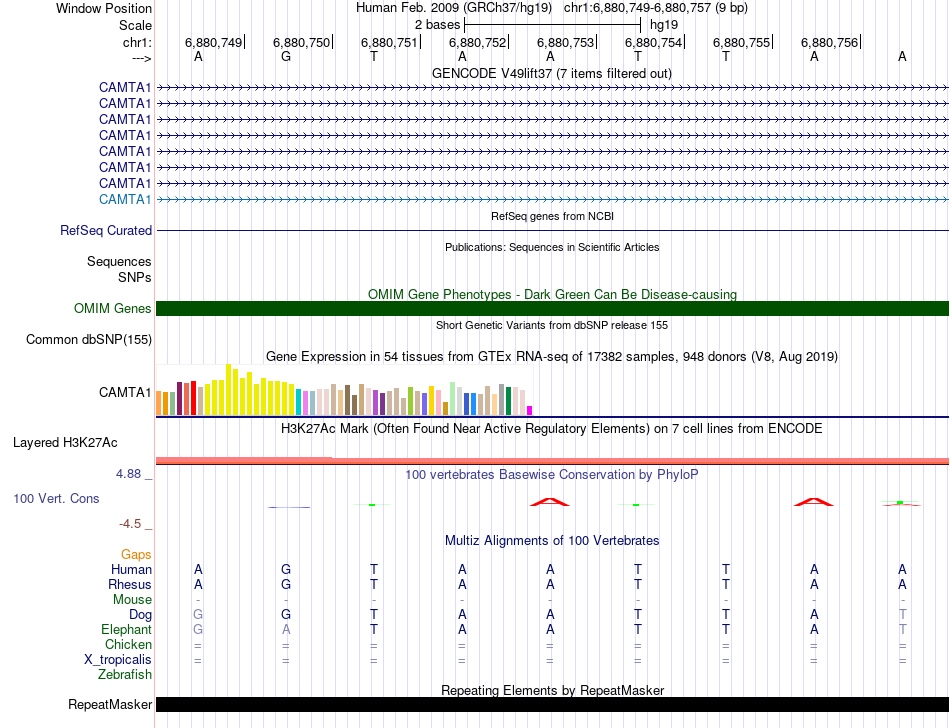Viewport: 950px width, 728px height.
Task: Click the Repeating Elements by RepeatMasker title
Action: pos(552,690)
